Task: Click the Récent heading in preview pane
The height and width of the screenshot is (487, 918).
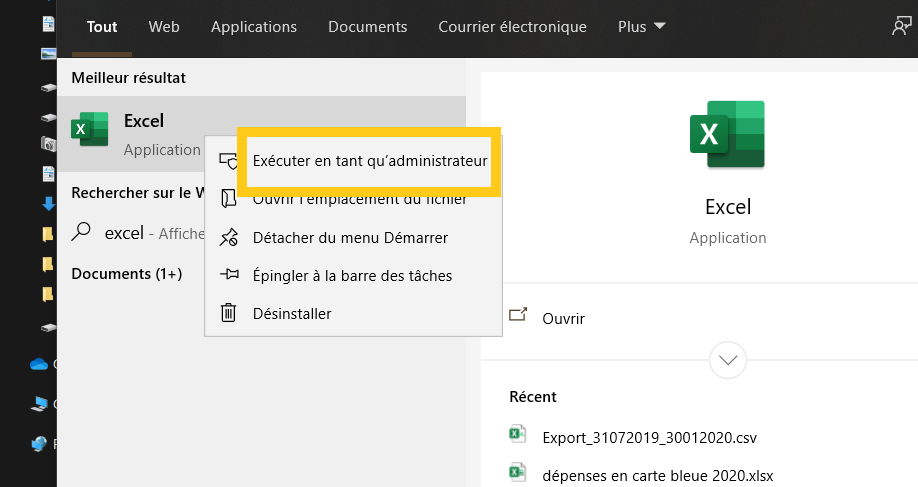Action: [x=533, y=397]
